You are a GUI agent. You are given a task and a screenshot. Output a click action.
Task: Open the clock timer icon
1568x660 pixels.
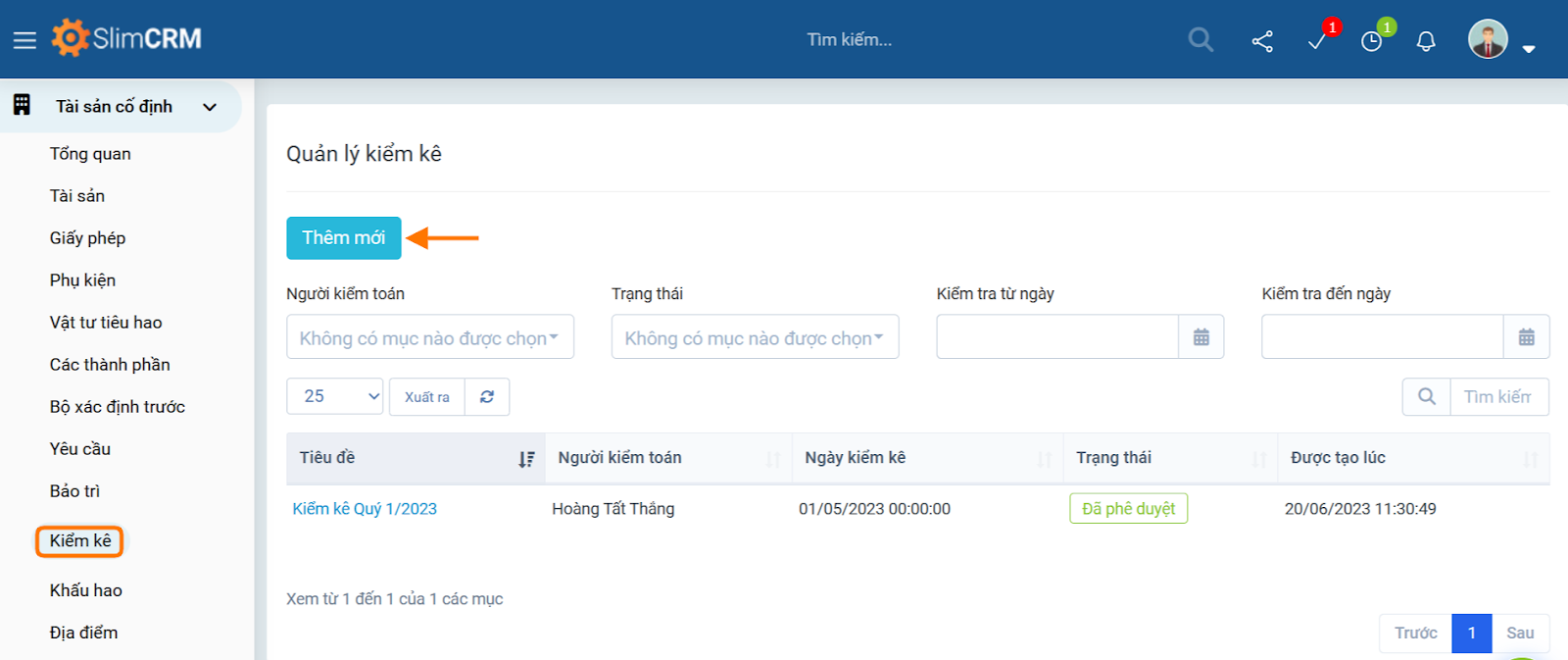tap(1372, 41)
